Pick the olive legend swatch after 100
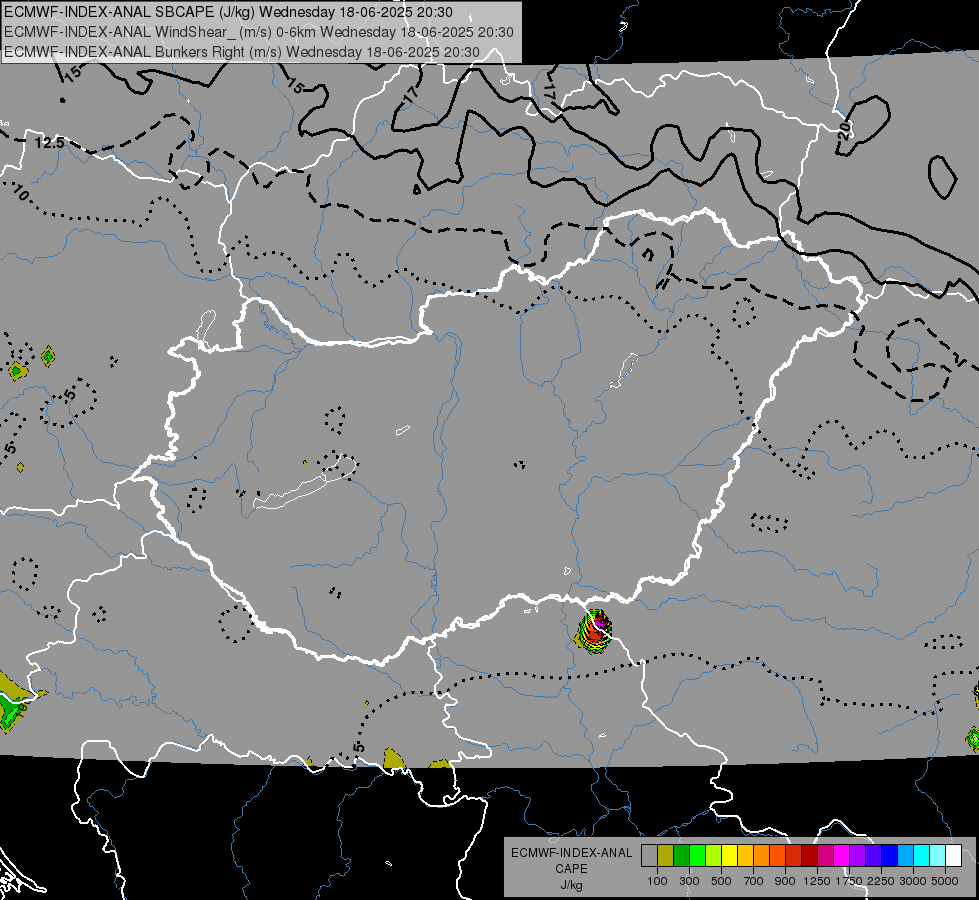 click(666, 856)
